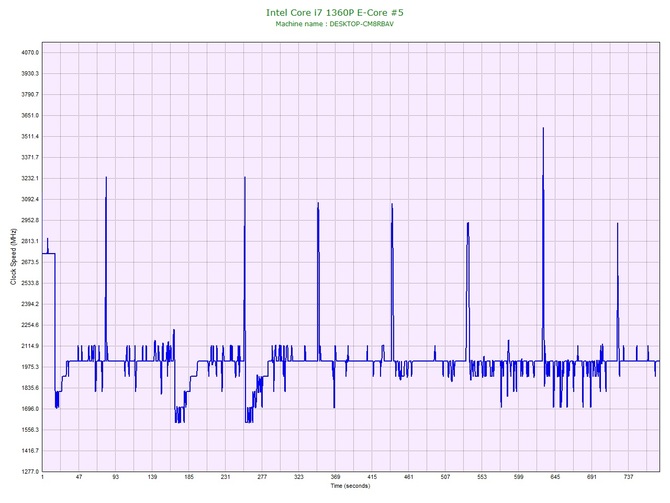Click the 2254.6 y-axis value
The height and width of the screenshot is (503, 670).
pos(30,325)
